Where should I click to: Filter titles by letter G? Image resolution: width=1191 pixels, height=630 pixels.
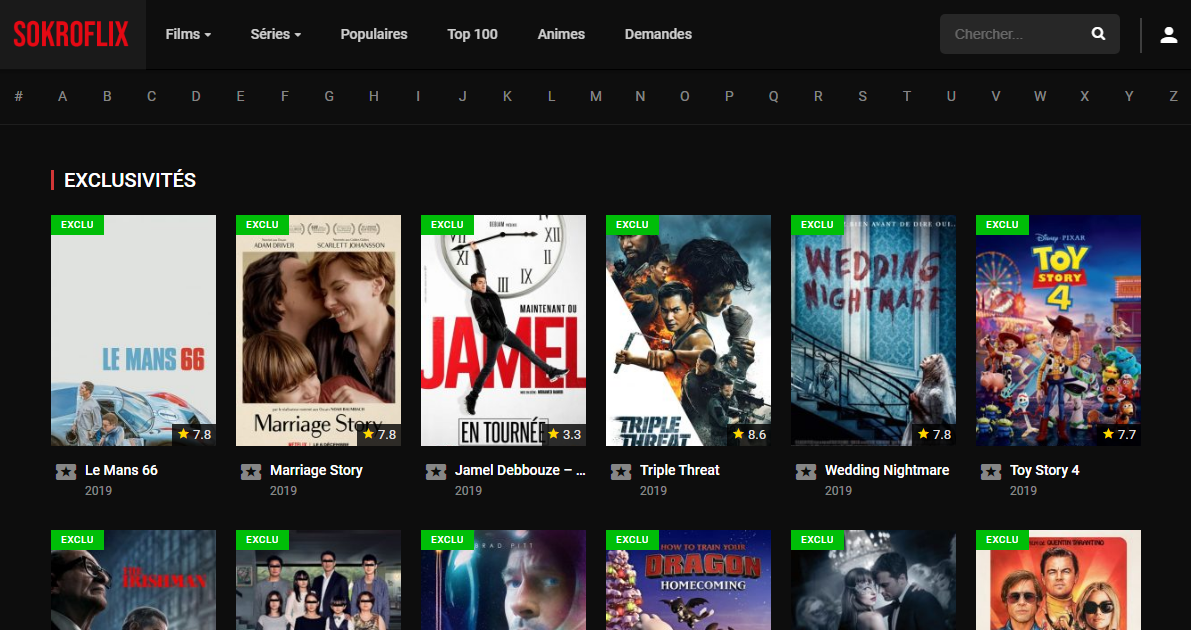(329, 97)
